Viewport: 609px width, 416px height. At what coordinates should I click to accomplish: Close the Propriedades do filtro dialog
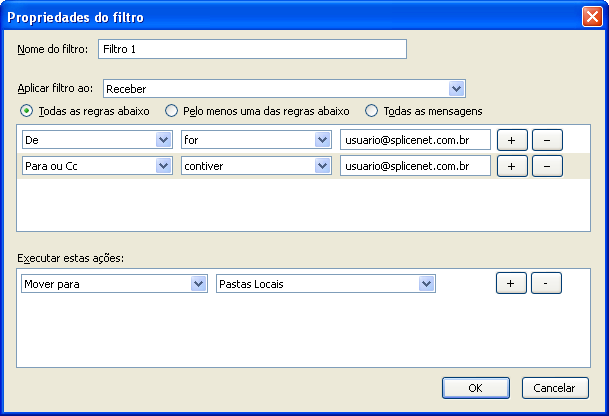pyautogui.click(x=592, y=17)
